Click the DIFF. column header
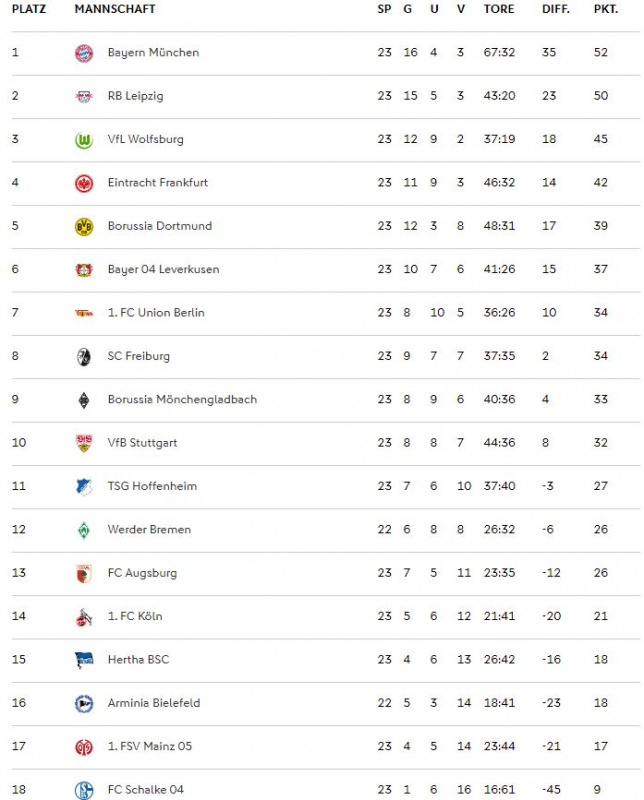This screenshot has width=644, height=800. 556,9
